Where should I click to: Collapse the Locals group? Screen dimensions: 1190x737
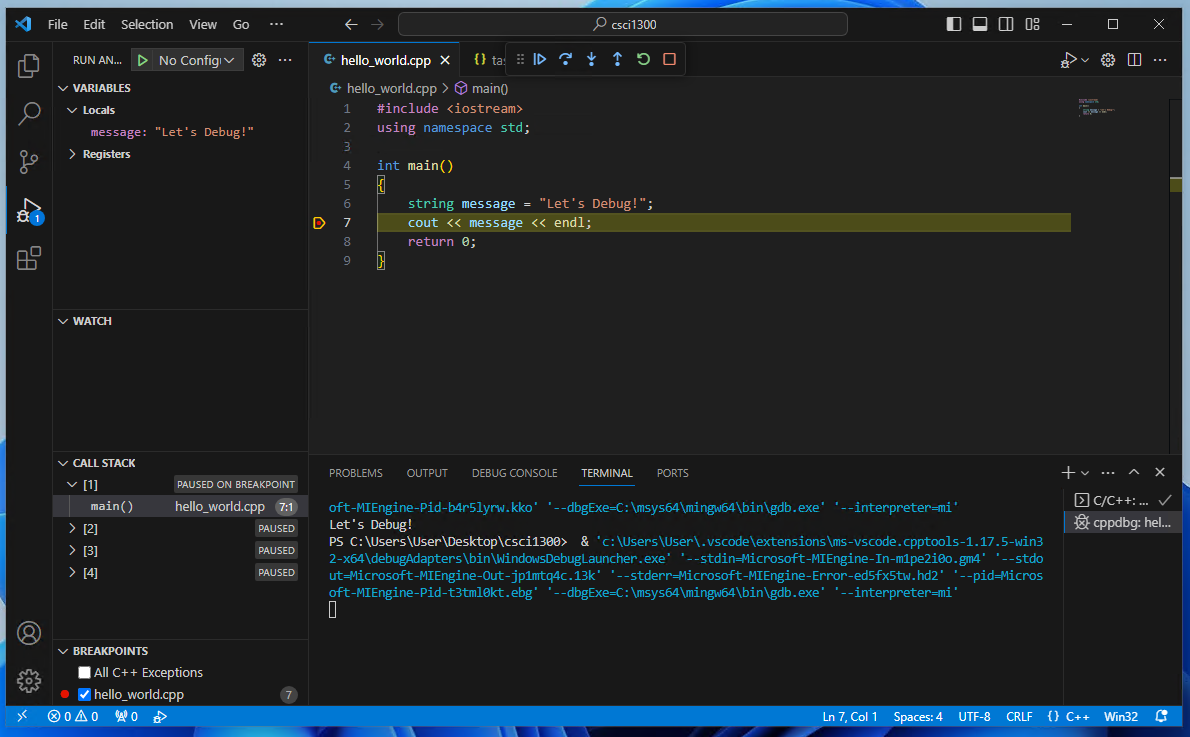pos(72,110)
